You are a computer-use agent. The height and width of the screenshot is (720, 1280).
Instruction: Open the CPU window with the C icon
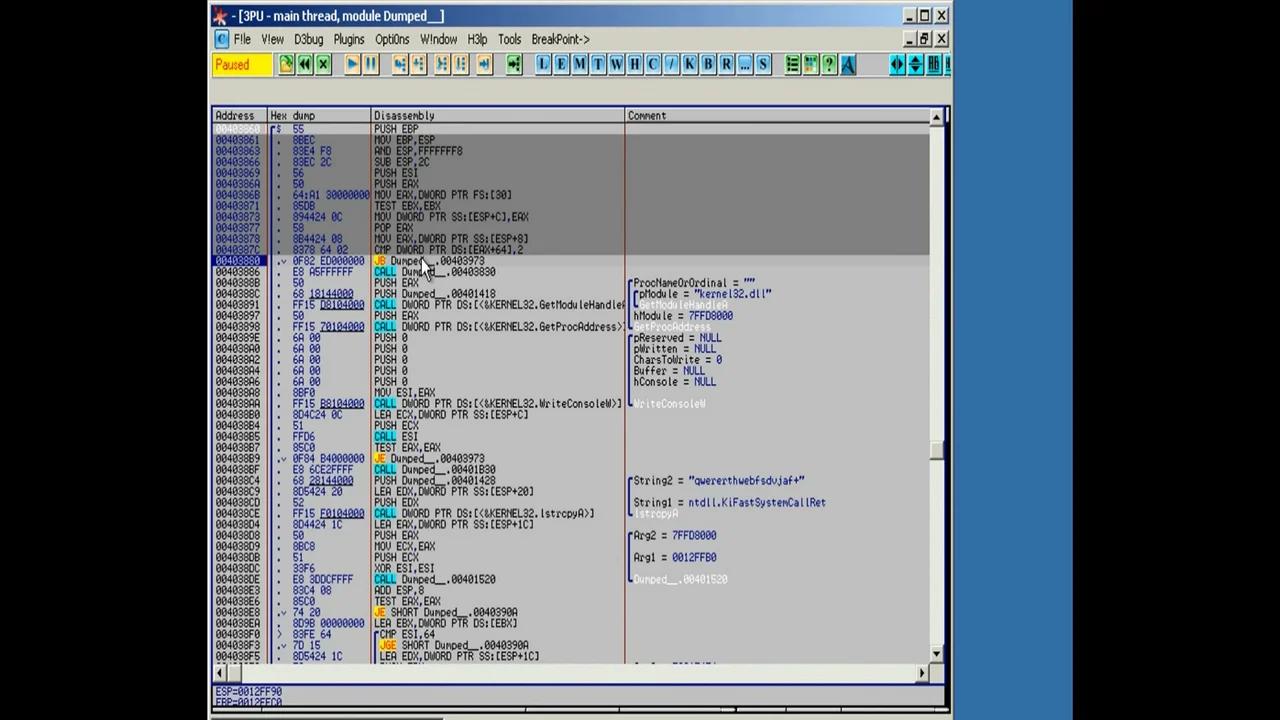point(652,64)
